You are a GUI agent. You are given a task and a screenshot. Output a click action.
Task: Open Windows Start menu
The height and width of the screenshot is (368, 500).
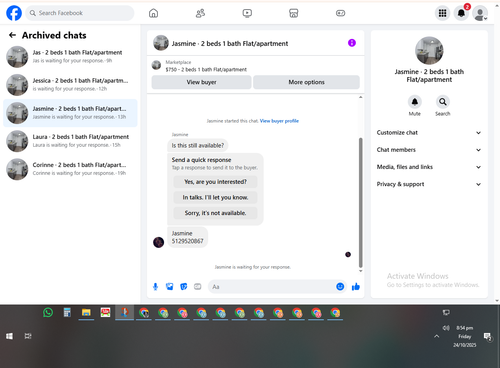pyautogui.click(x=9, y=336)
